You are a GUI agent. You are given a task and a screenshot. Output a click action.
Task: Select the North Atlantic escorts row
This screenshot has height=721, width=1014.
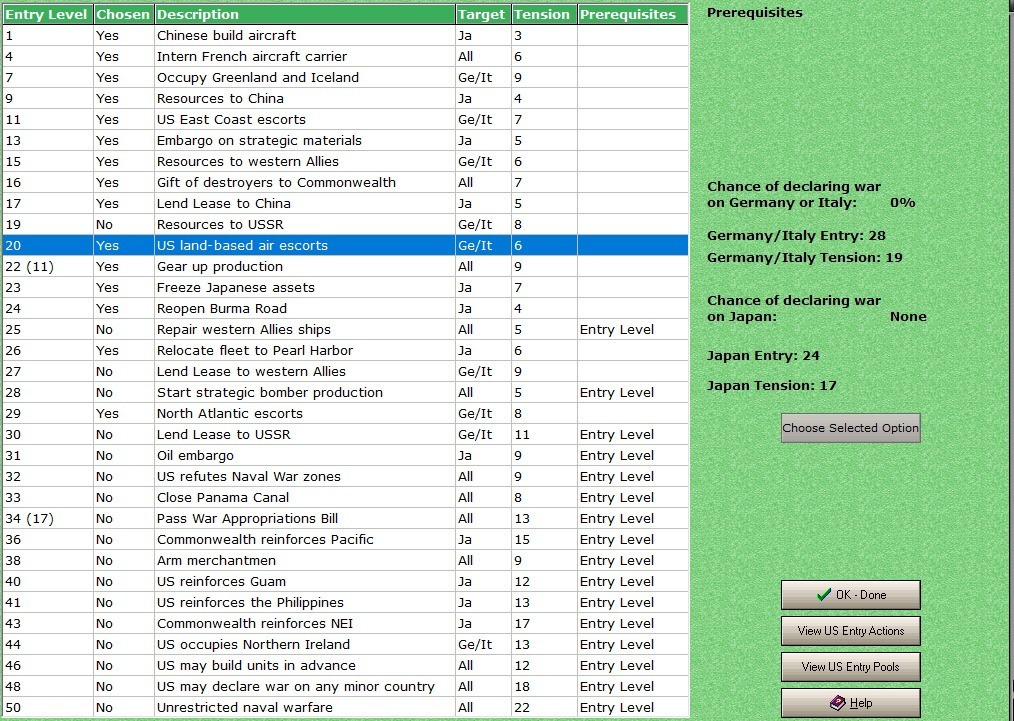(345, 414)
